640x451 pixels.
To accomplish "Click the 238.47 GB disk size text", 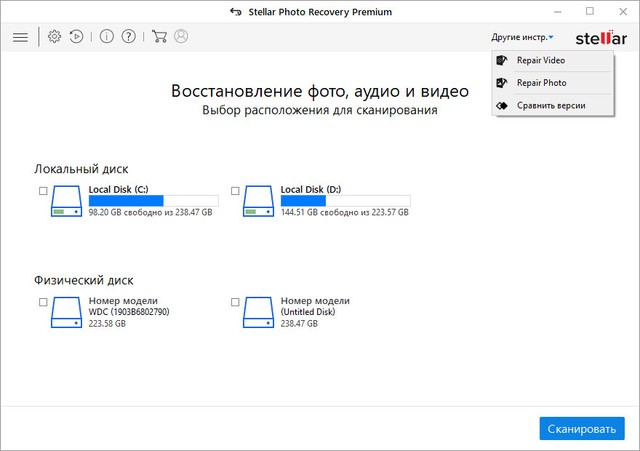I will (x=299, y=324).
